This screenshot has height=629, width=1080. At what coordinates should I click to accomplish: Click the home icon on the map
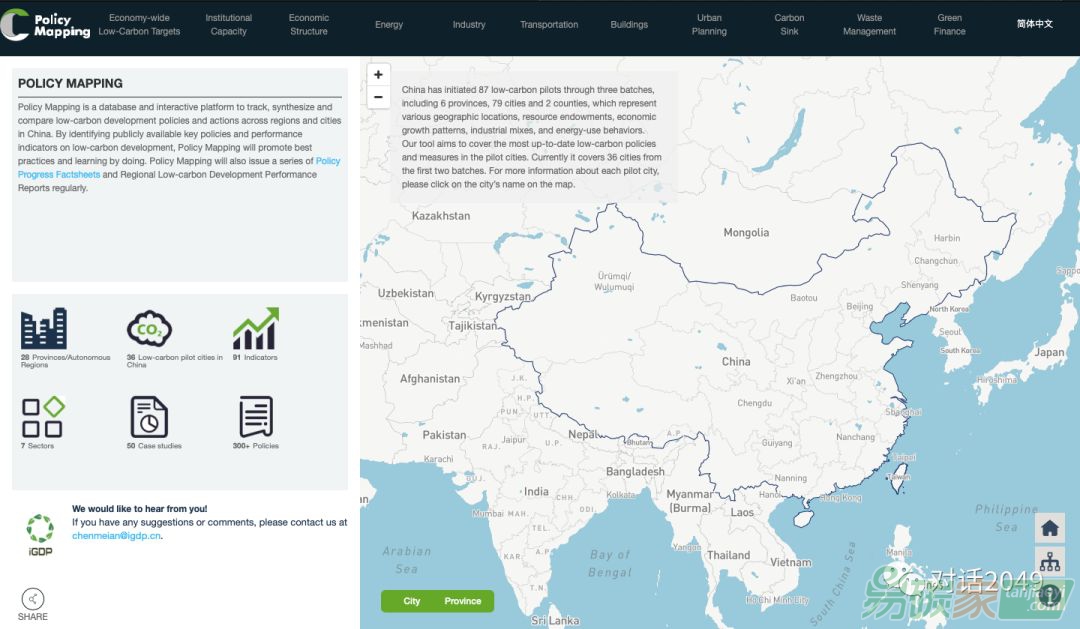(x=1049, y=528)
